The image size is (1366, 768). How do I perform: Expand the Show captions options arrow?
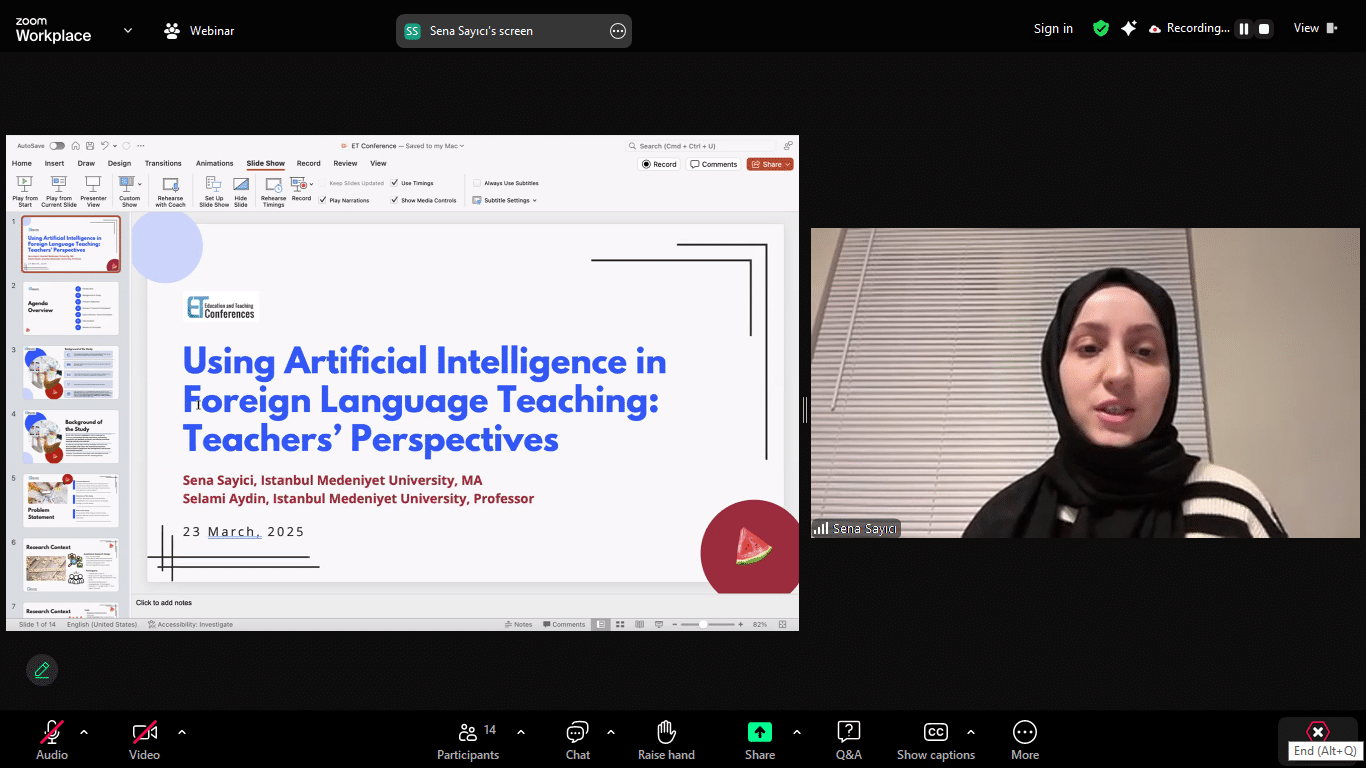click(x=970, y=732)
